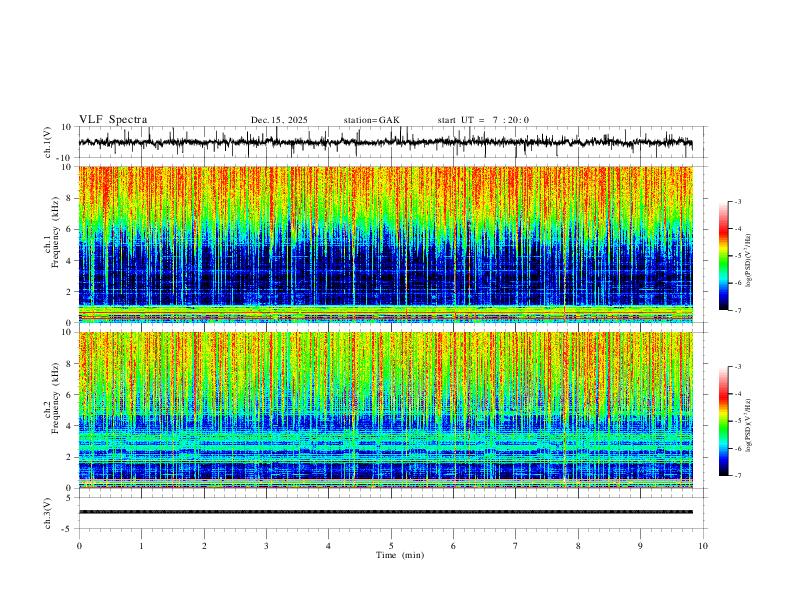Click the "4" kHz tick on ch.1 spectrogram axis
The image size is (792, 612).
69,261
